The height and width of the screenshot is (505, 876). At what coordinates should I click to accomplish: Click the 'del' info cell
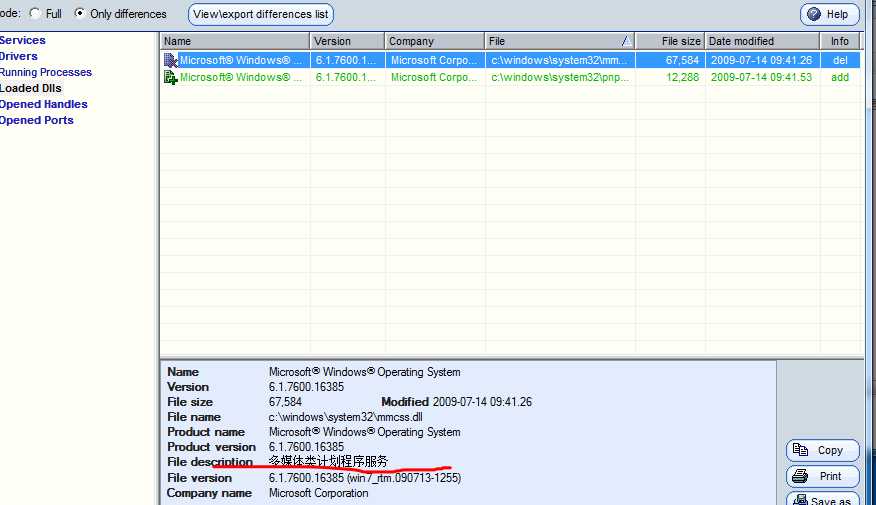tap(840, 60)
